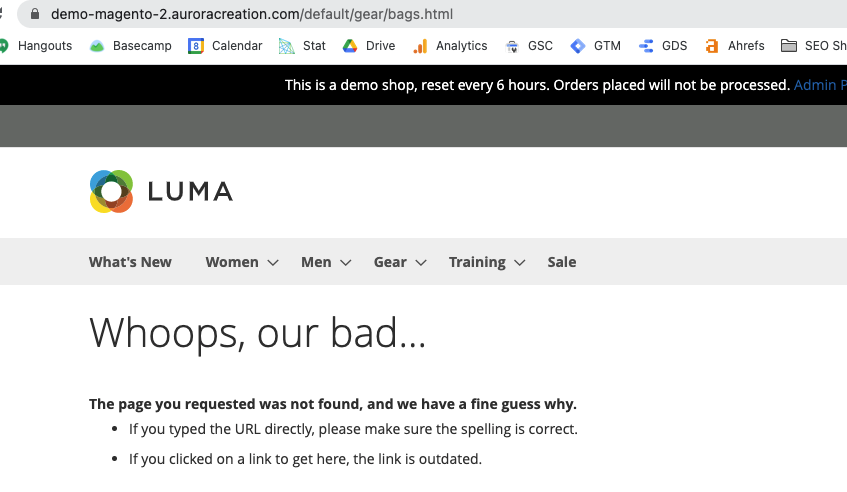Expand the Men menu chevron
847x492 pixels.
coord(345,263)
